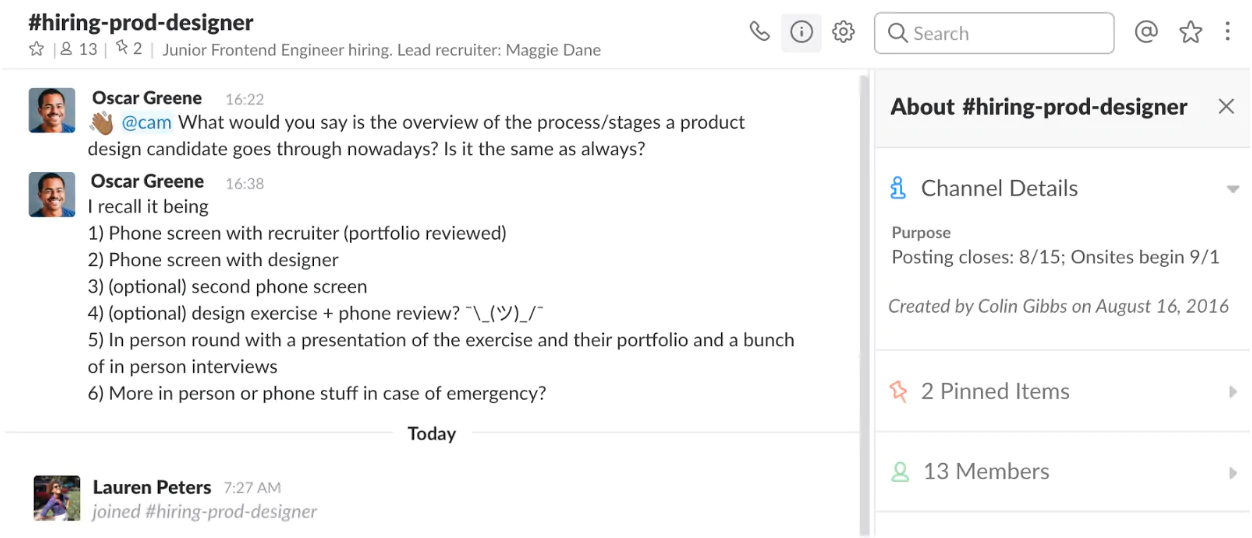
Task: Collapse the Channel Details section
Action: tap(1232, 189)
